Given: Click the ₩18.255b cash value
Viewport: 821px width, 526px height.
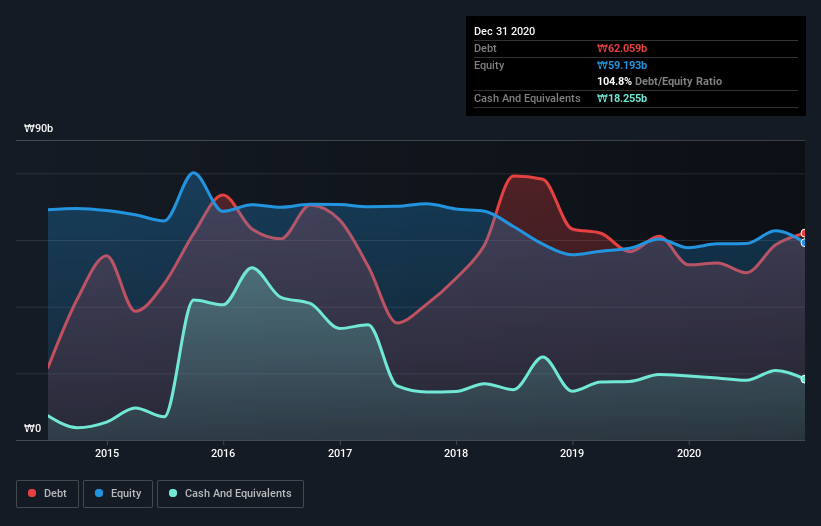Looking at the screenshot, I should [622, 98].
